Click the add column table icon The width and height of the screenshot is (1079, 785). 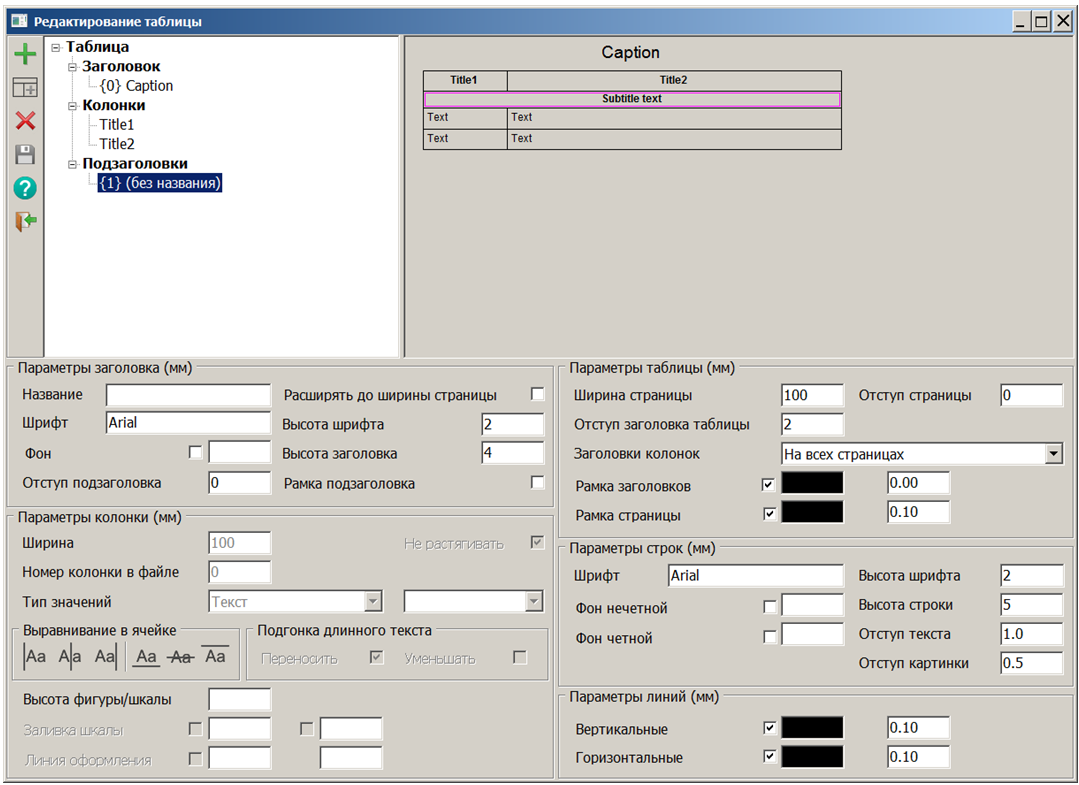pos(25,88)
